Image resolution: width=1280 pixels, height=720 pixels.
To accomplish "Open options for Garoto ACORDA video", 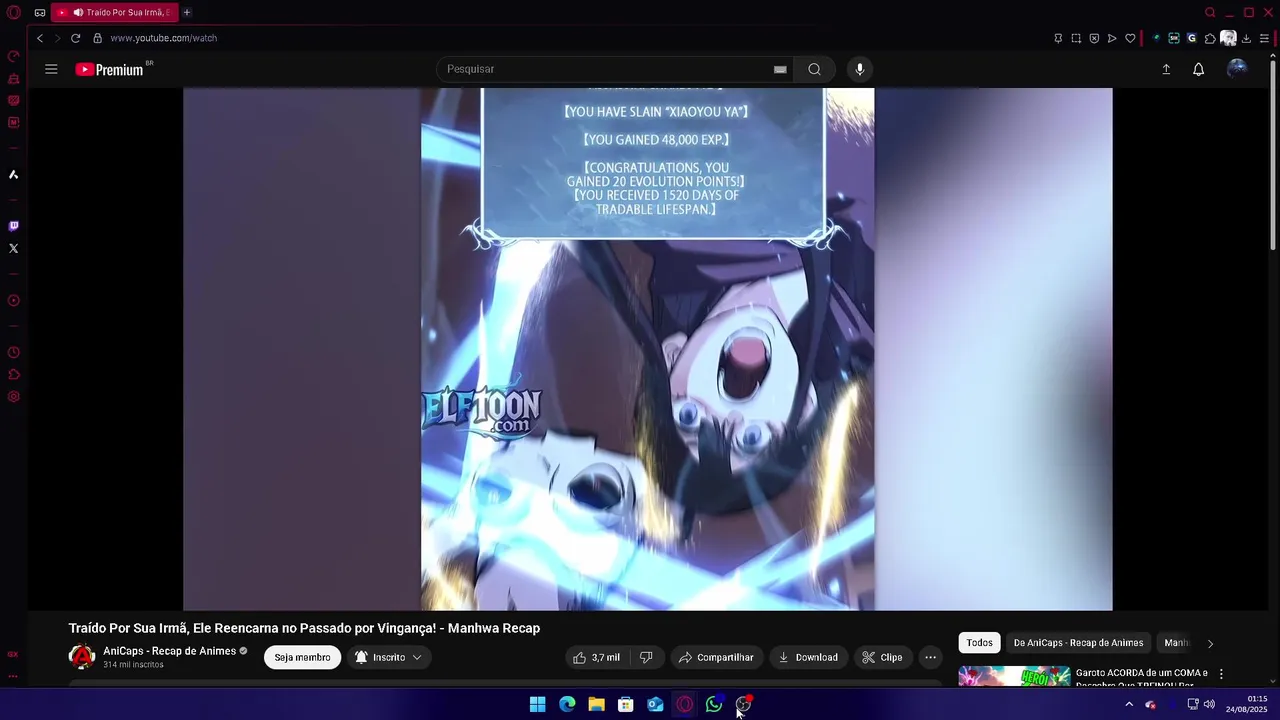I will pos(1221,675).
